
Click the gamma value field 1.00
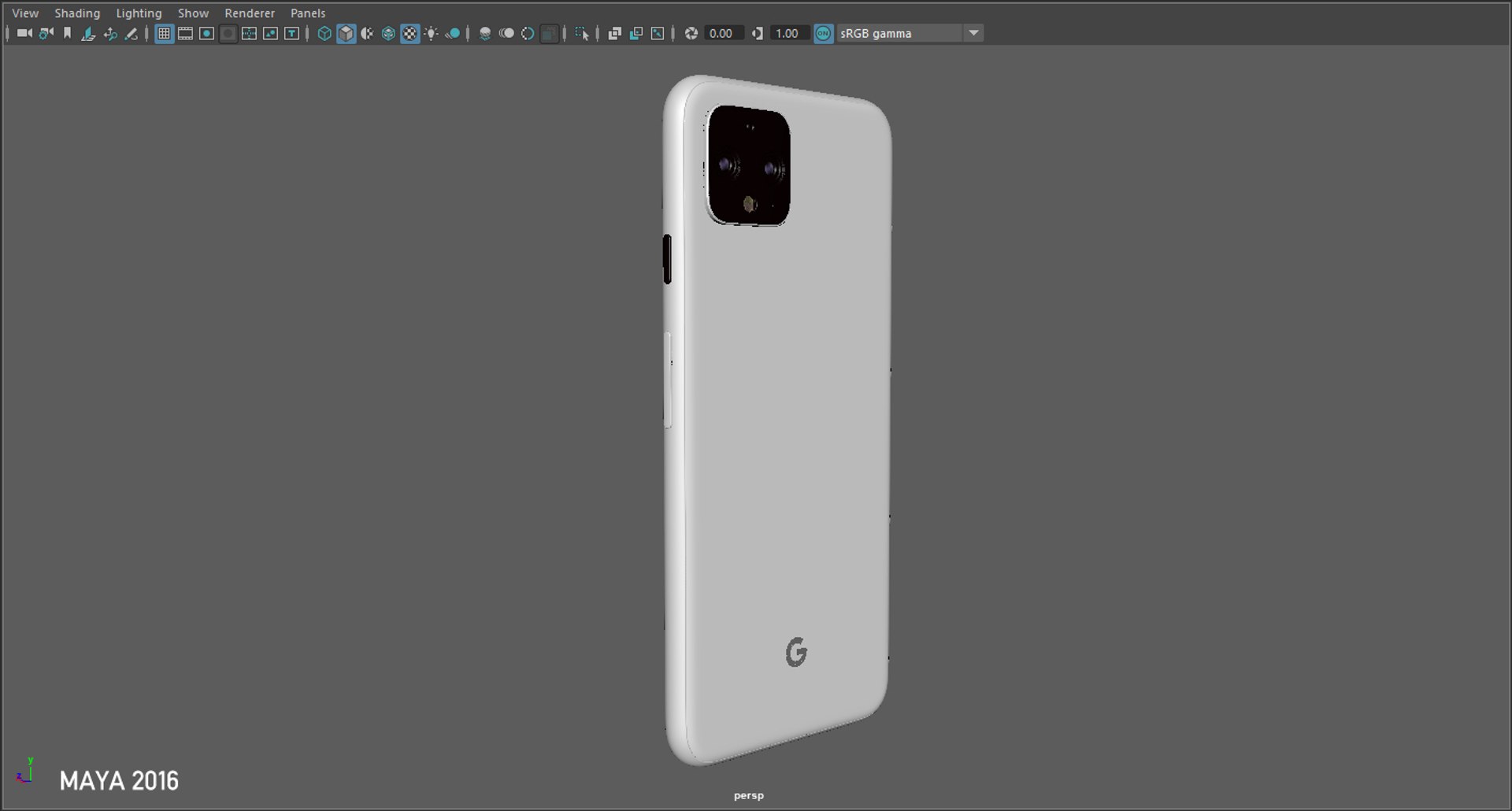point(790,33)
